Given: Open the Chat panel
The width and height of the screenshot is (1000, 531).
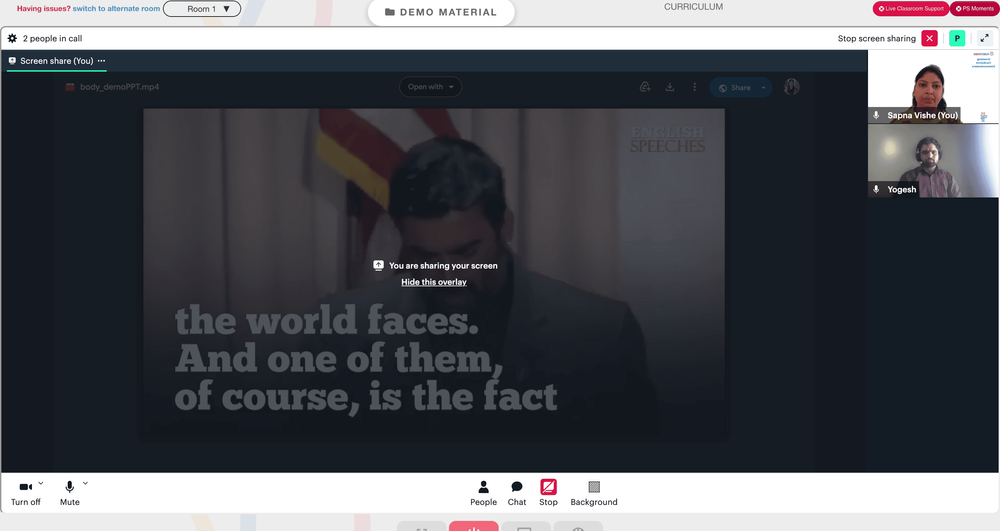Looking at the screenshot, I should pos(517,493).
